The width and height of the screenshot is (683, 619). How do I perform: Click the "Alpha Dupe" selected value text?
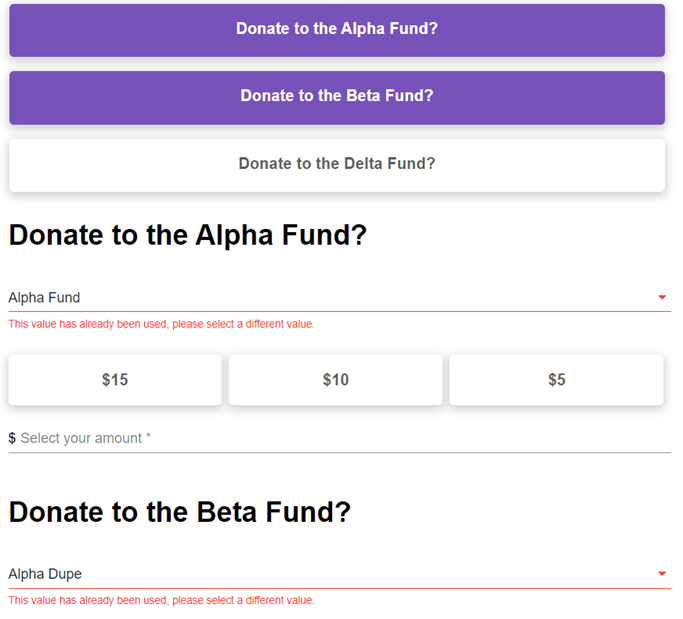(x=45, y=574)
